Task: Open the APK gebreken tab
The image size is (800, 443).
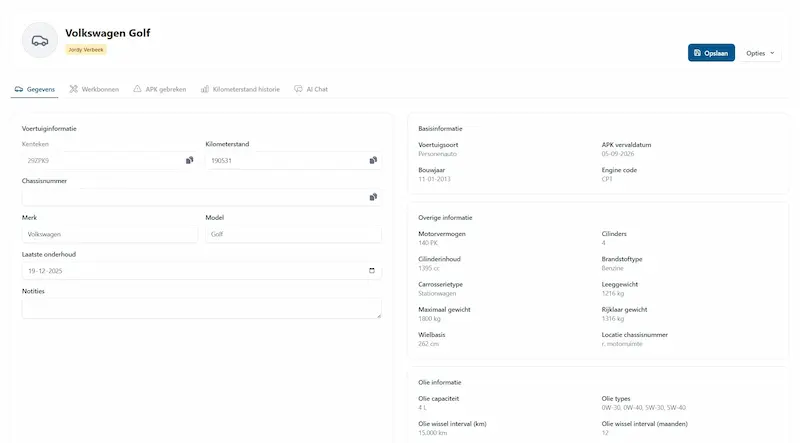Action: [x=160, y=89]
